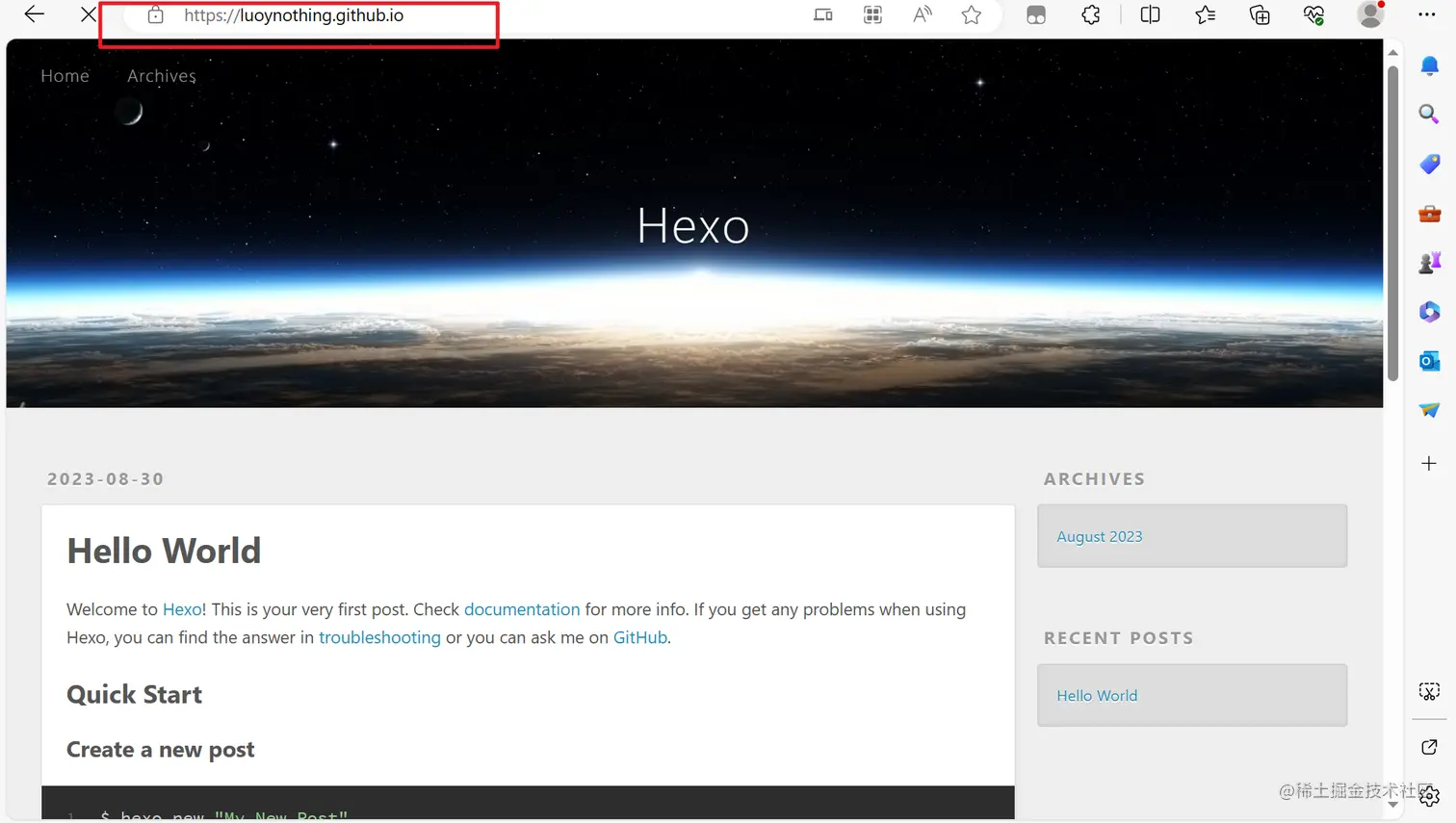Open the QR code grid icon
1456x823 pixels.
pyautogui.click(x=872, y=14)
